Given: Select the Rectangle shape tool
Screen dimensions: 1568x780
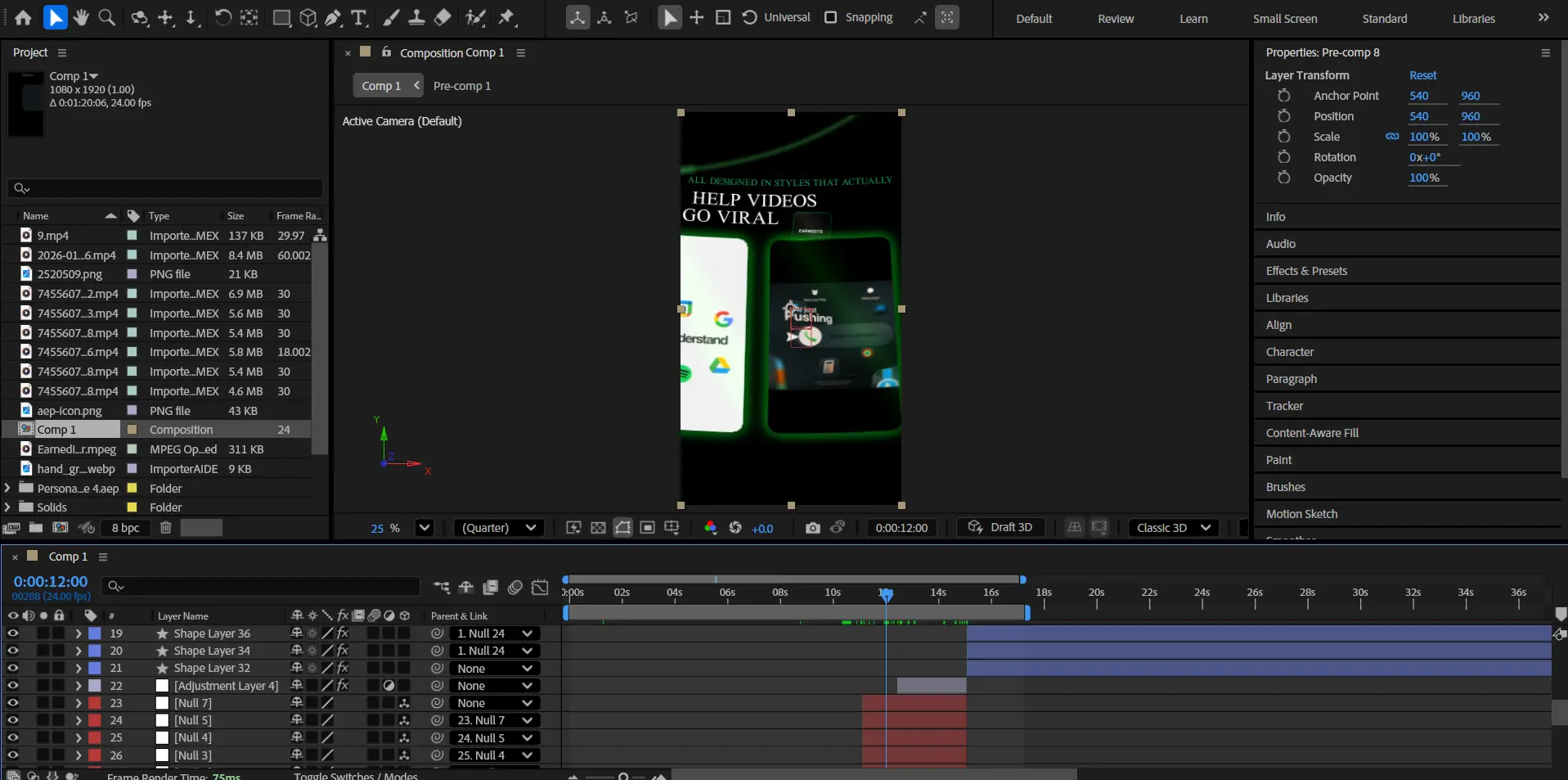Looking at the screenshot, I should 281,17.
